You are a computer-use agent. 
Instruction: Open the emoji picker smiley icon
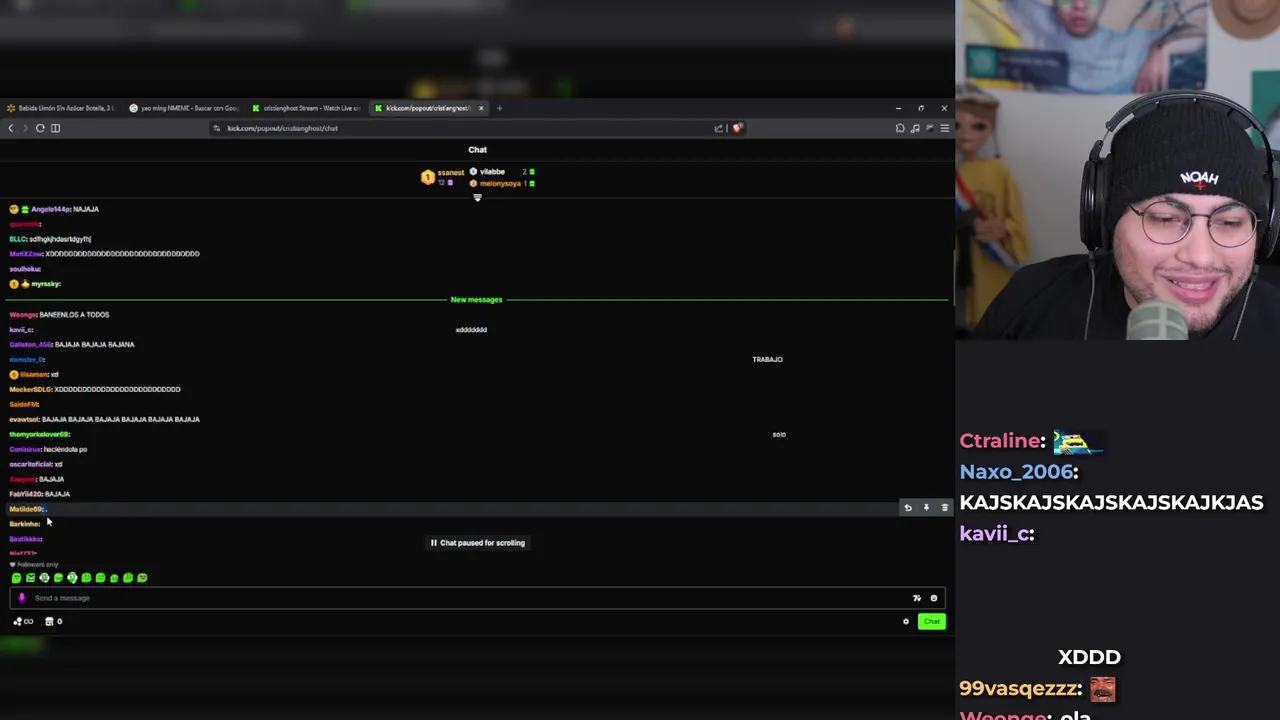click(x=934, y=598)
